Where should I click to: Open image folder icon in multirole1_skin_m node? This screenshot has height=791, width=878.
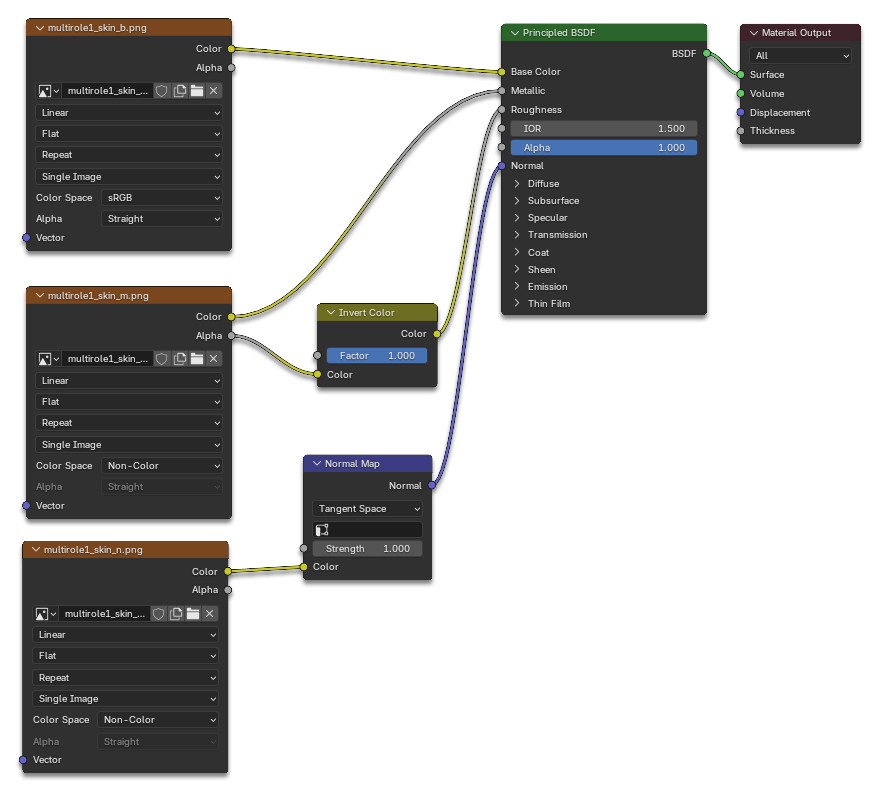pos(197,359)
